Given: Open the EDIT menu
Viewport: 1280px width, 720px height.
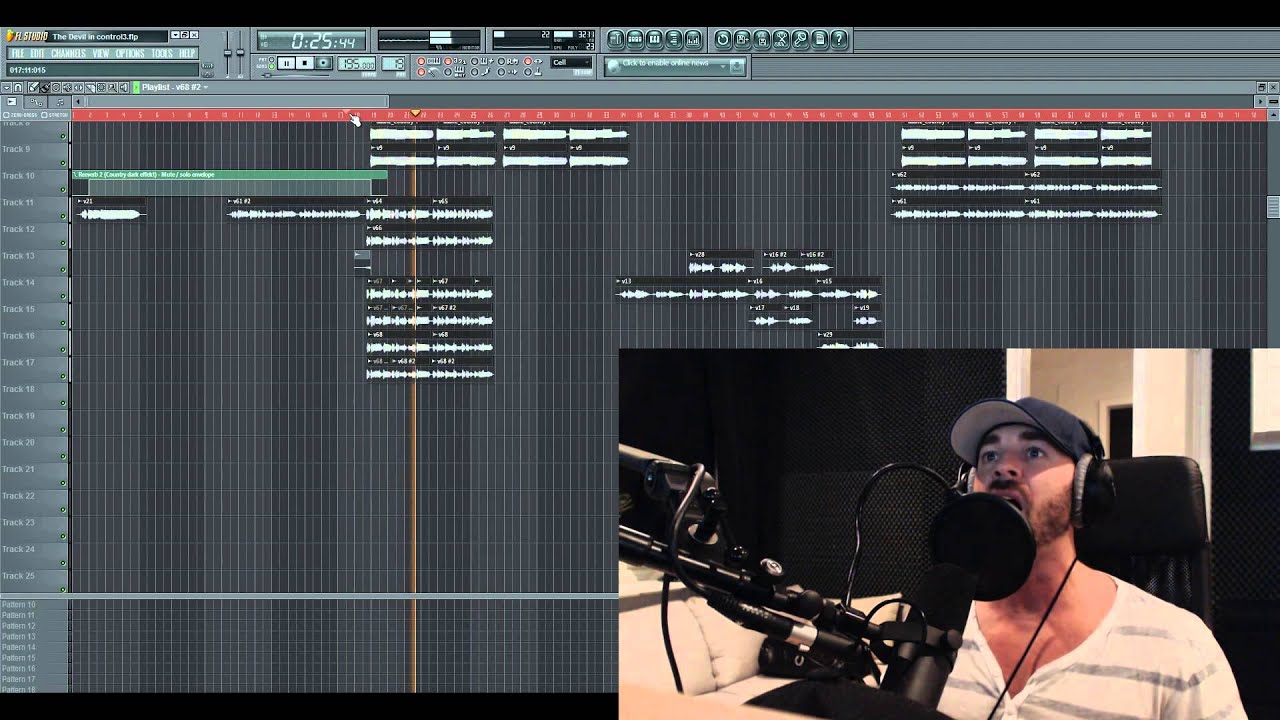Looking at the screenshot, I should (x=37, y=53).
